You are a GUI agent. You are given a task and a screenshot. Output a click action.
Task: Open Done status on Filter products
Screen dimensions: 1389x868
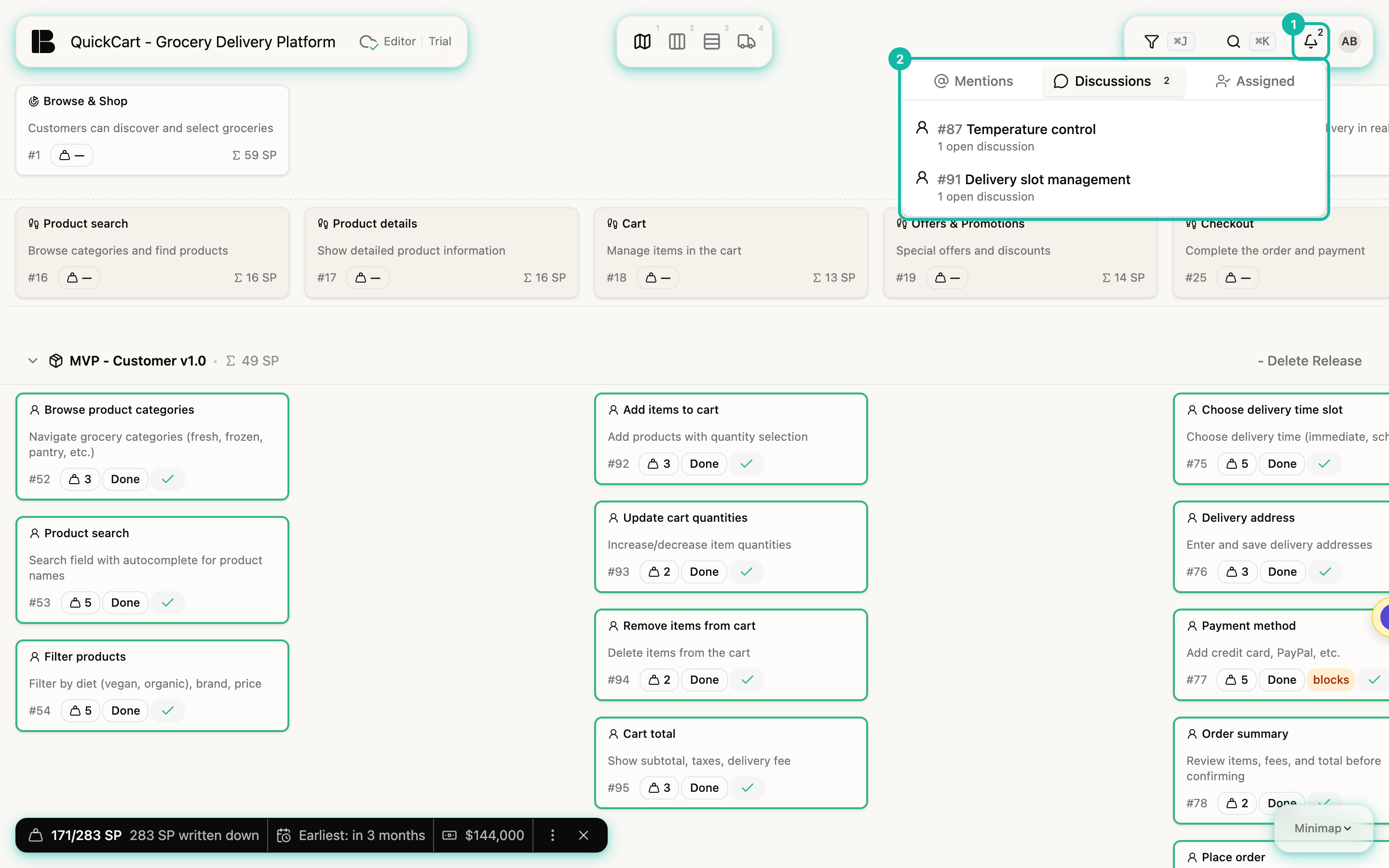point(125,711)
